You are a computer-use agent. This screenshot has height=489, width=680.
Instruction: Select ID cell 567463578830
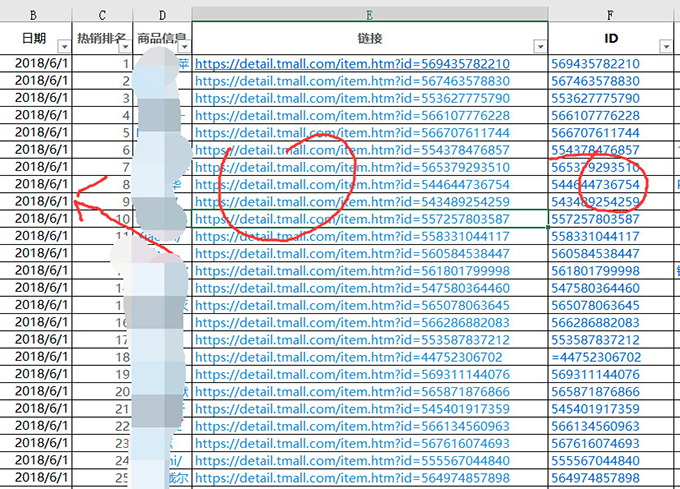611,81
